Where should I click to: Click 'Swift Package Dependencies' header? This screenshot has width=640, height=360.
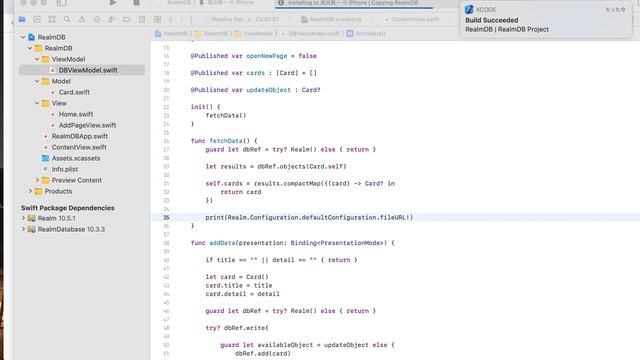pyautogui.click(x=68, y=208)
